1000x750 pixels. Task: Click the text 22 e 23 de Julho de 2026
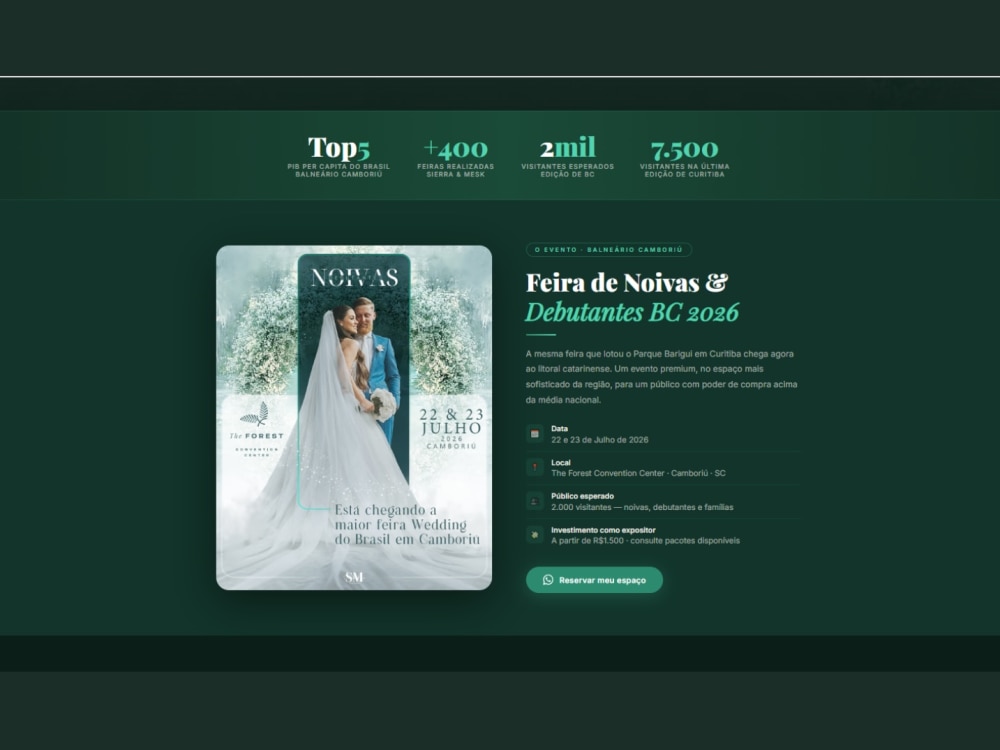click(x=599, y=440)
